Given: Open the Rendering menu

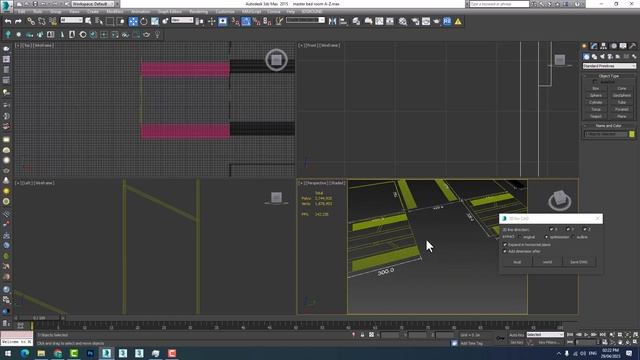Looking at the screenshot, I should (198, 12).
